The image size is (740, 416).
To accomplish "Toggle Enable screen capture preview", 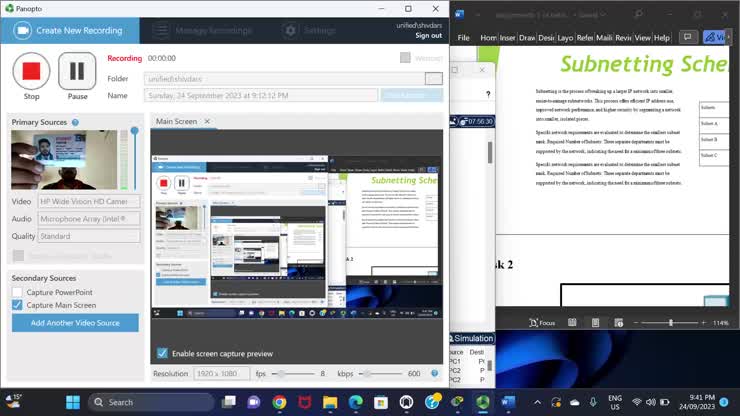I will 162,353.
